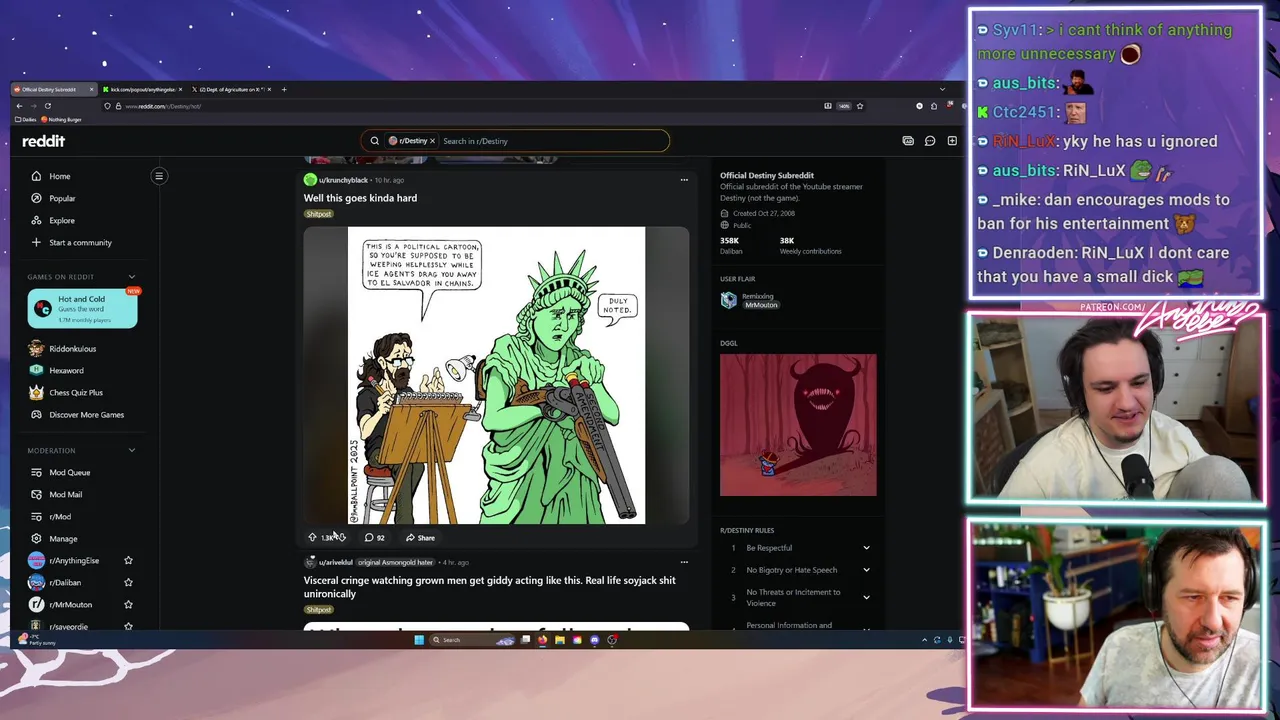Open the browser tab list dropdown
Image resolution: width=1280 pixels, height=720 pixels.
tap(942, 89)
